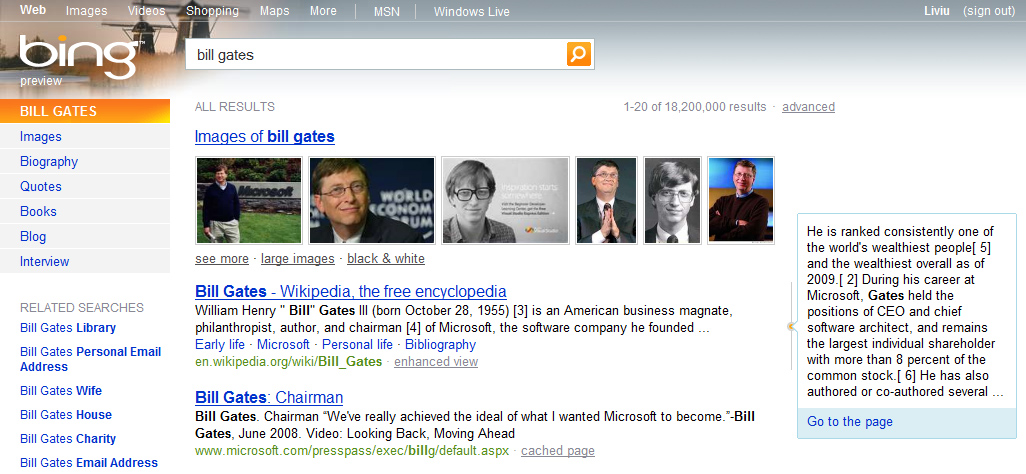The image size is (1026, 474).
Task: Go to MSN link
Action: coord(387,12)
